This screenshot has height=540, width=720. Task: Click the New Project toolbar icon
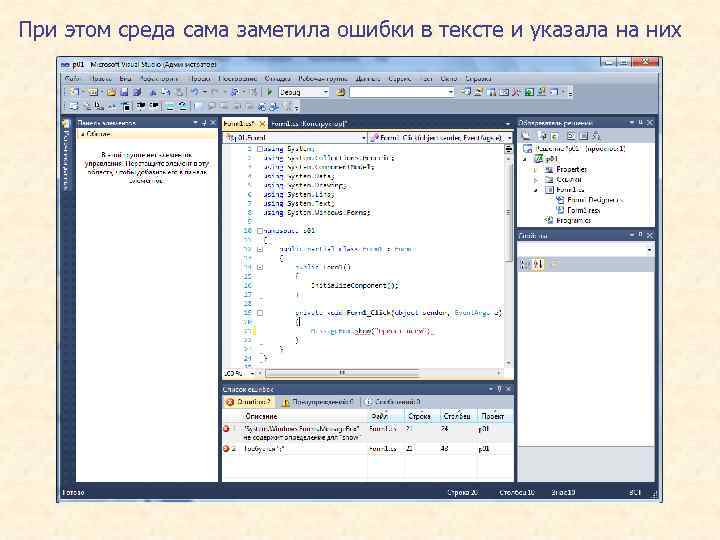75,92
